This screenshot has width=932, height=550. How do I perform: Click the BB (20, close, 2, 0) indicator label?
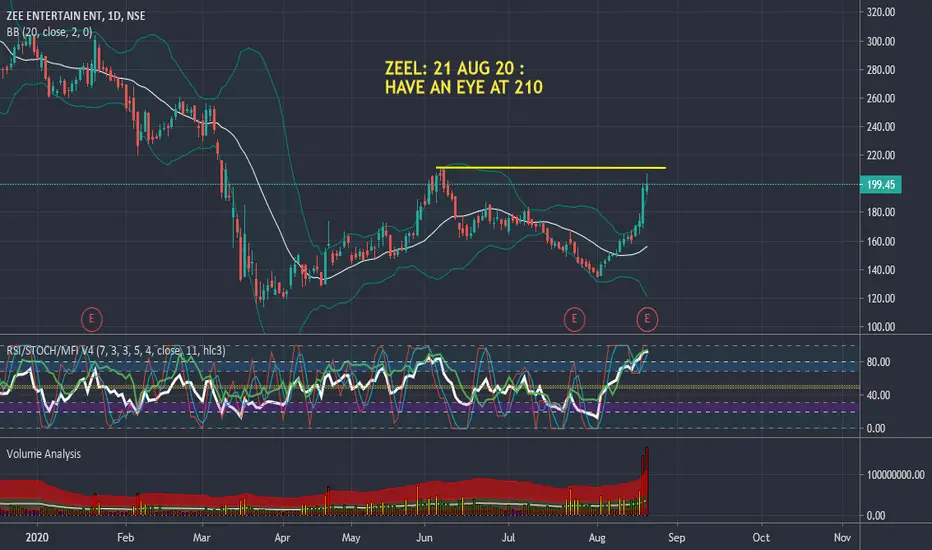click(x=49, y=32)
